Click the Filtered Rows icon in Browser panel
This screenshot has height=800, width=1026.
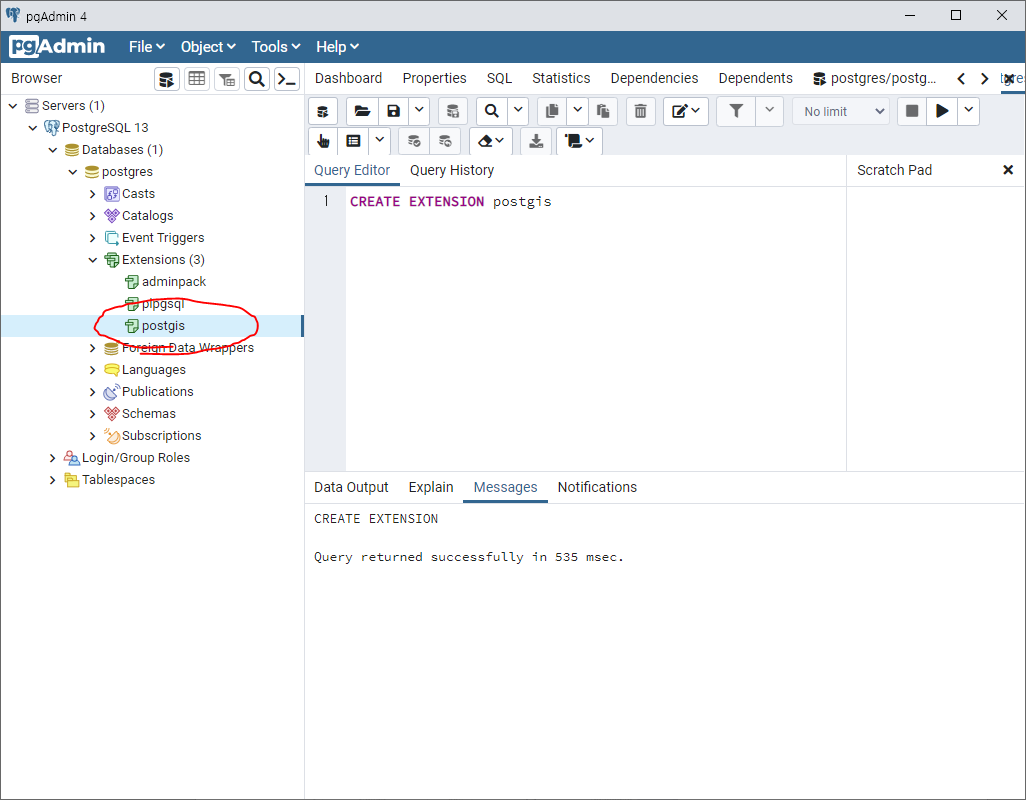[227, 79]
